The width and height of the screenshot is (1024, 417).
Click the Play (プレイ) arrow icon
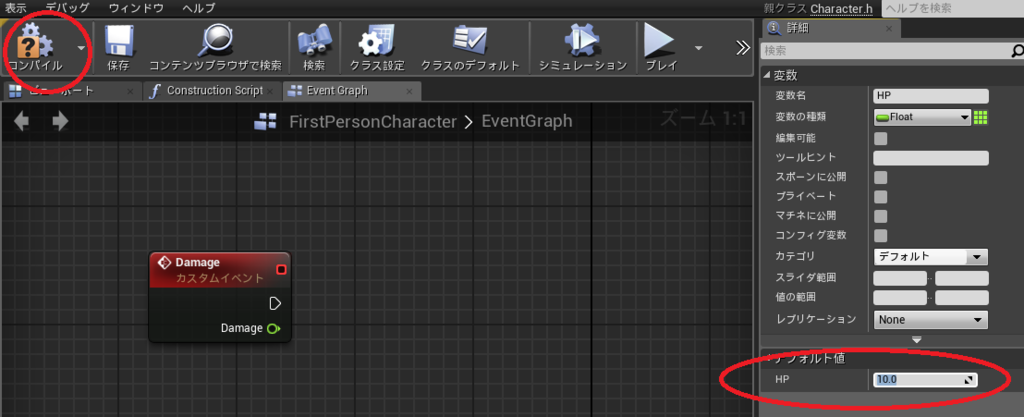point(660,40)
